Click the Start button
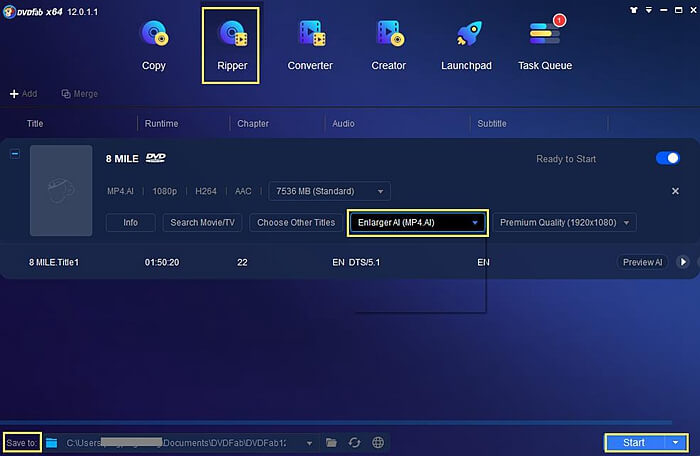Screen dimensions: 700x456 point(634,443)
